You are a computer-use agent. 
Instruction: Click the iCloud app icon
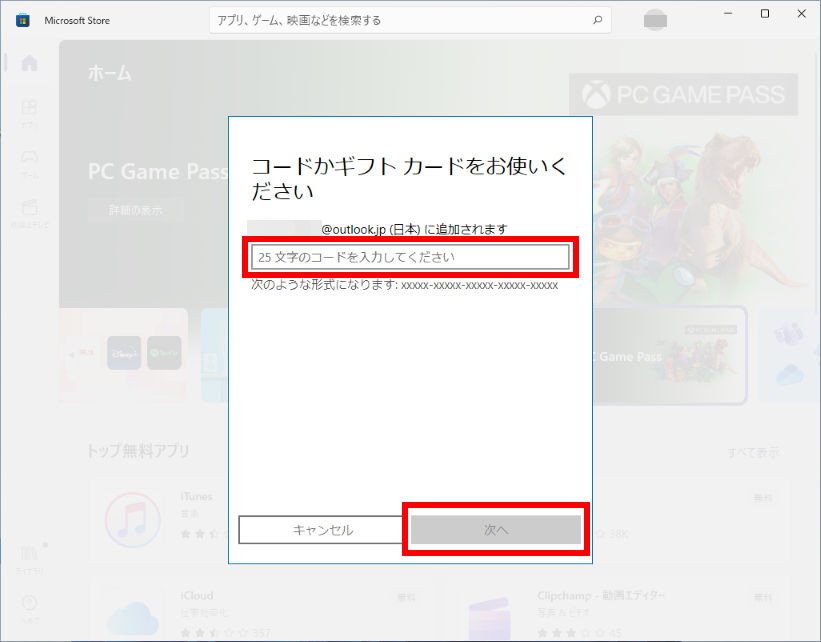click(x=133, y=617)
